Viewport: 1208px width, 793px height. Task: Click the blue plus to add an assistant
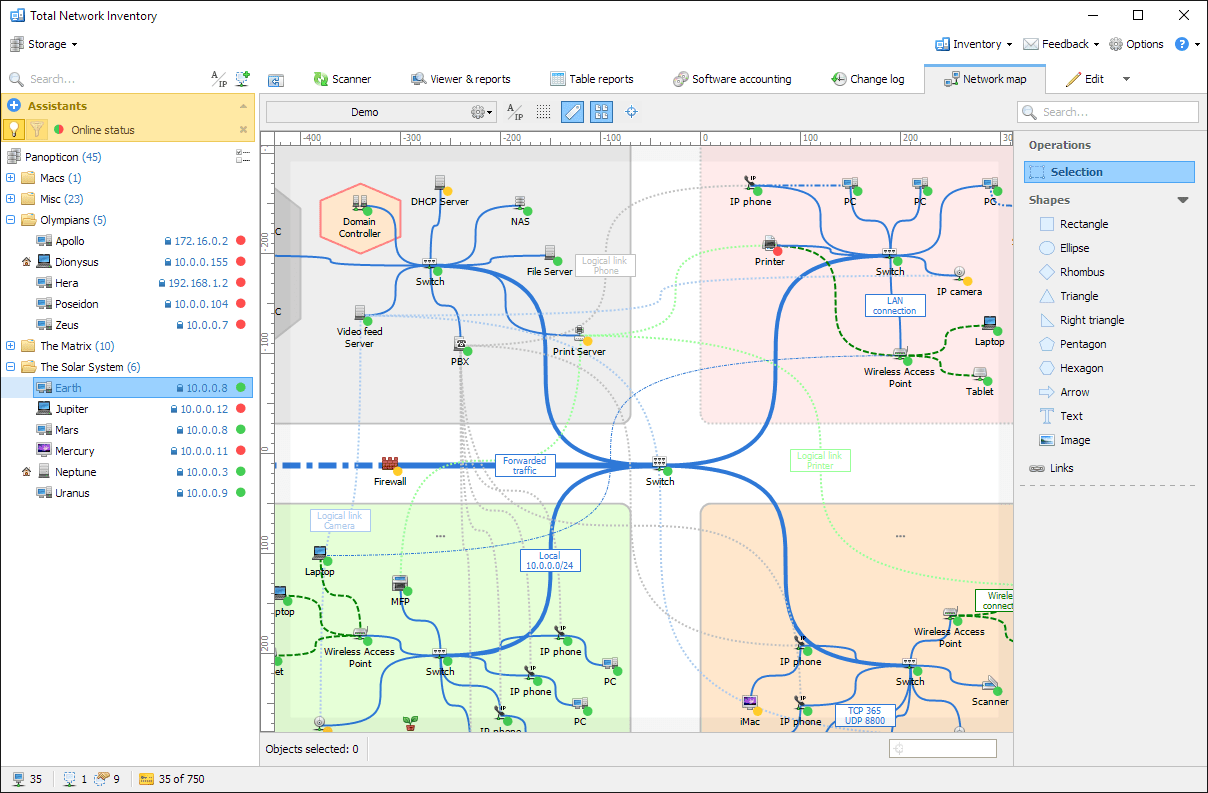13,105
